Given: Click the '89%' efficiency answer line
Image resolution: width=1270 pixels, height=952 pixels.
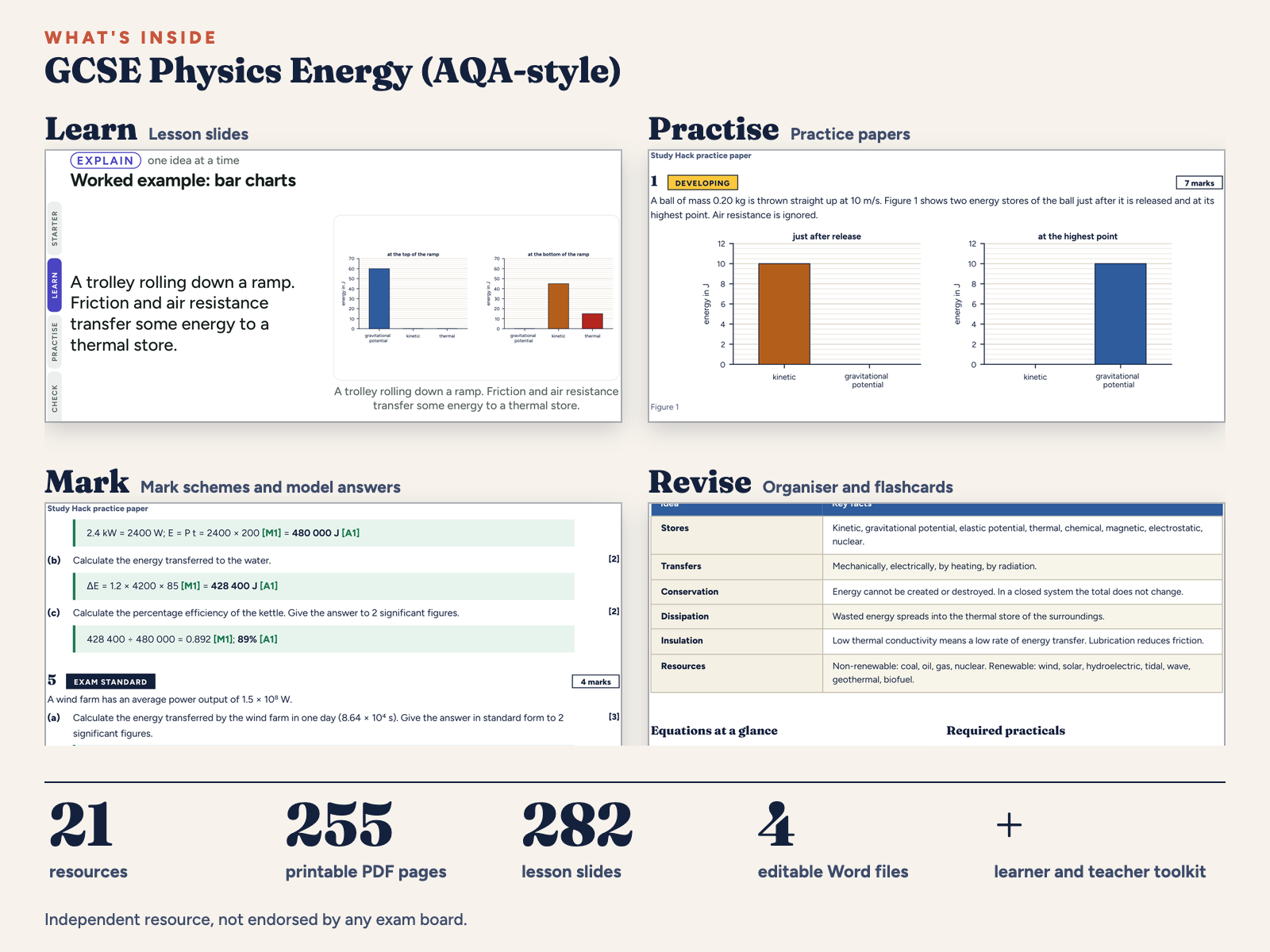Looking at the screenshot, I should point(324,639).
